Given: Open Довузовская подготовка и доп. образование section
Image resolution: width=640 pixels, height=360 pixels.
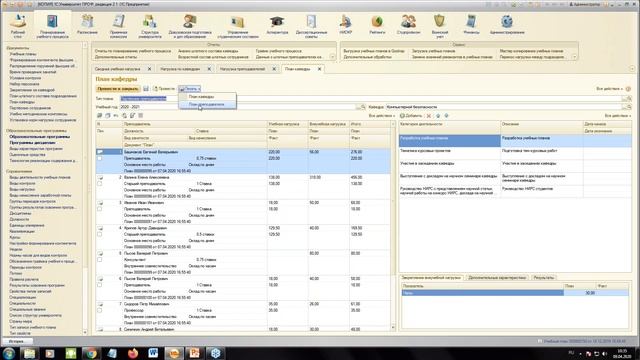Looking at the screenshot, I should pos(190,25).
